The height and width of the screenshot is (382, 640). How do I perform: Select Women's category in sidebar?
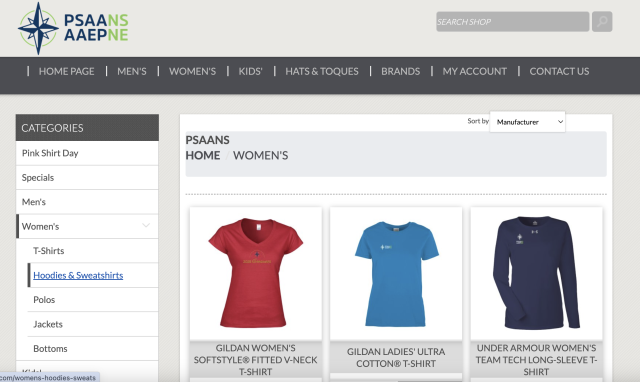coord(87,227)
